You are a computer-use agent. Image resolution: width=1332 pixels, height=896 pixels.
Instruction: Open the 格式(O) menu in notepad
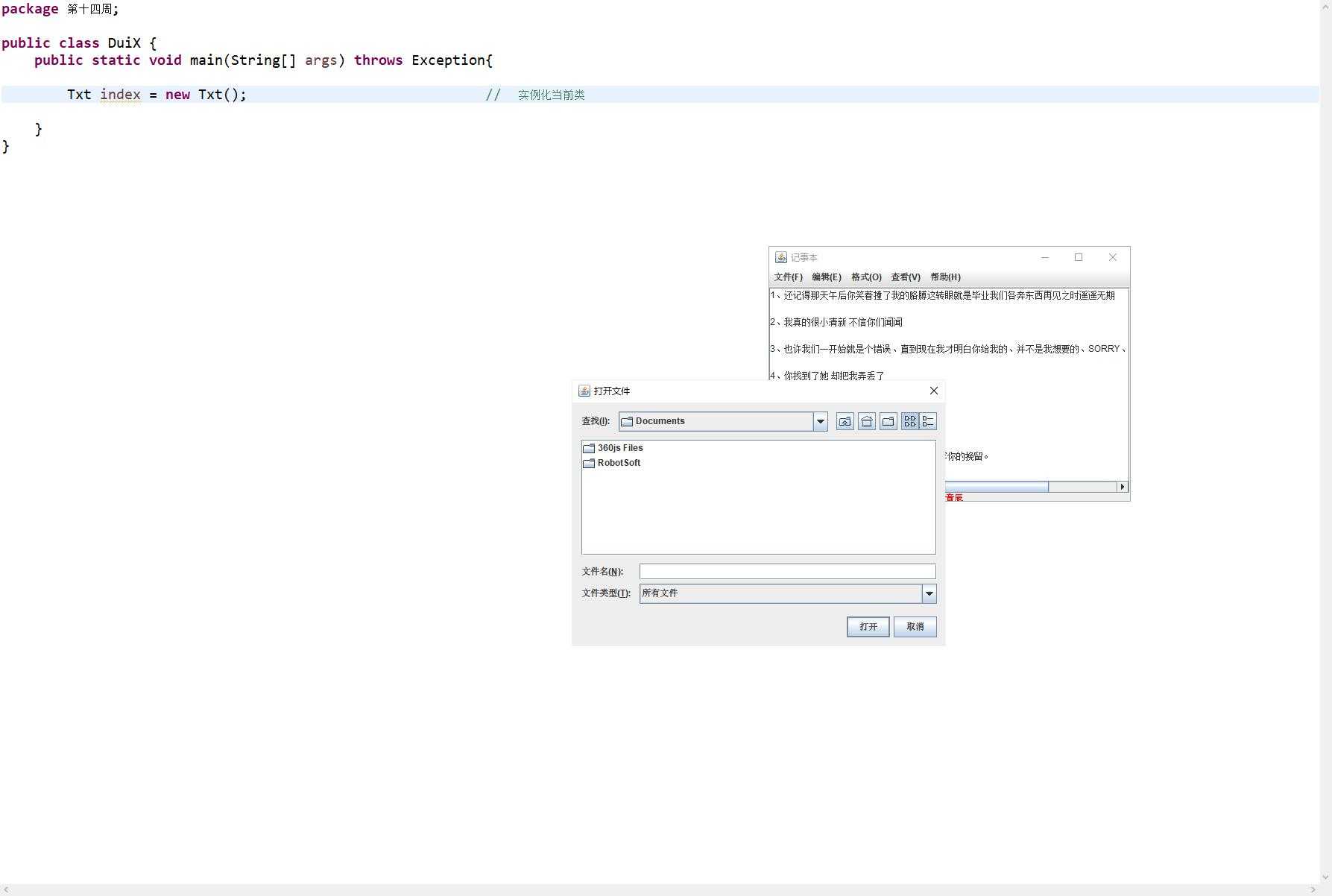[x=866, y=277]
